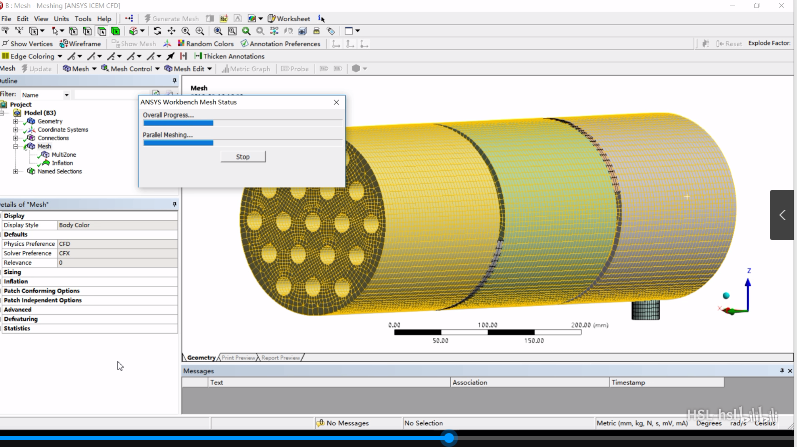Expand the Named Selections tree node
This screenshot has height=447, width=797.
(15, 171)
